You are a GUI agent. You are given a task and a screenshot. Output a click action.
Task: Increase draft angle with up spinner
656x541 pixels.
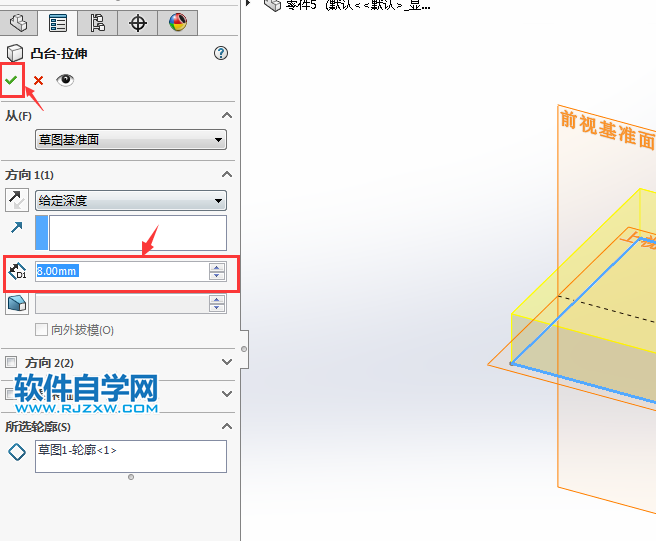[217, 300]
